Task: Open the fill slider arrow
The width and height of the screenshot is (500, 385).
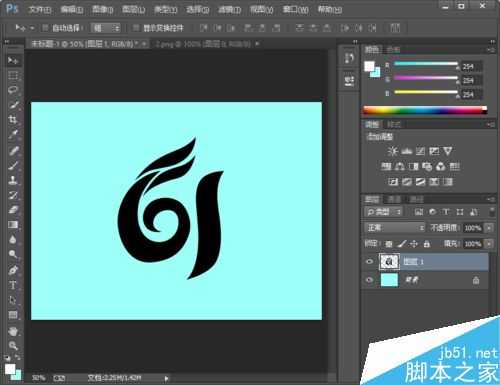Action: [489, 244]
